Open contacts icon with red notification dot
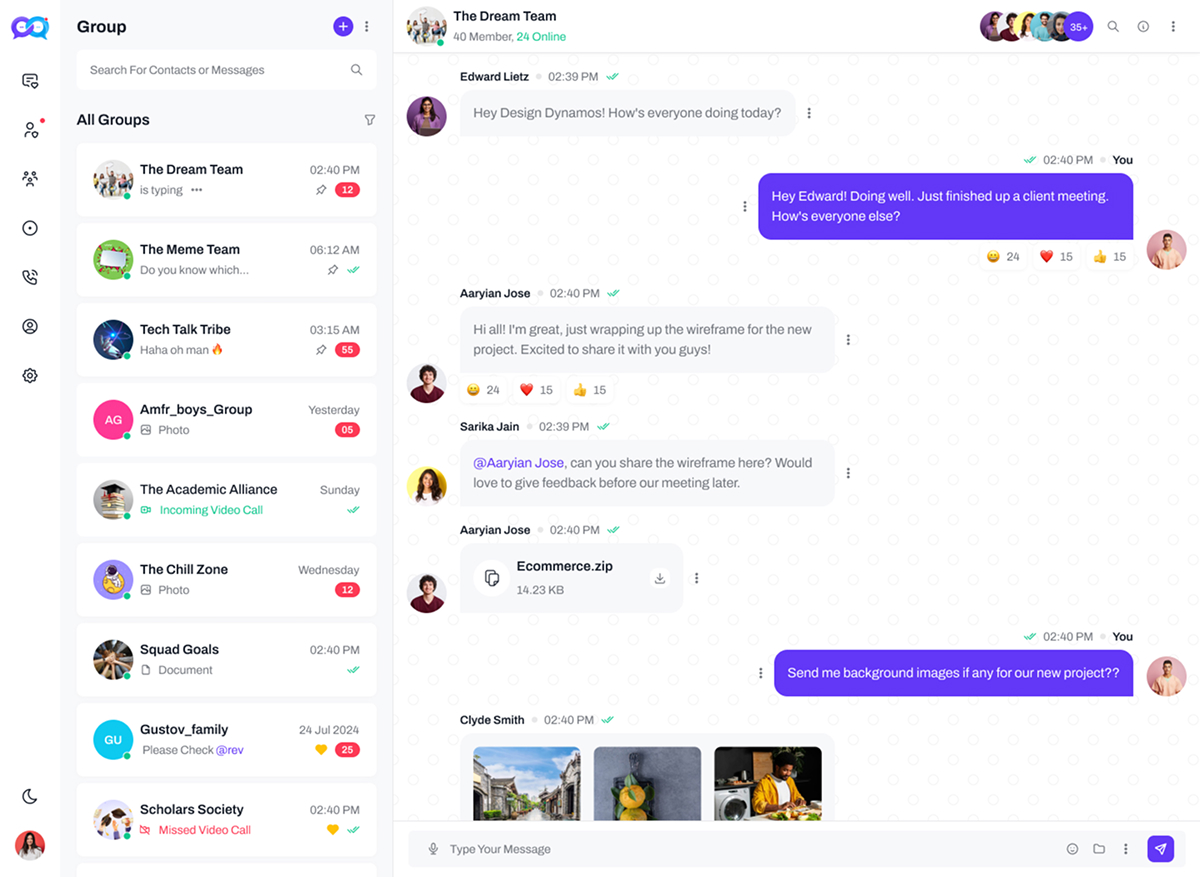Viewport: 1200px width, 877px height. point(31,129)
